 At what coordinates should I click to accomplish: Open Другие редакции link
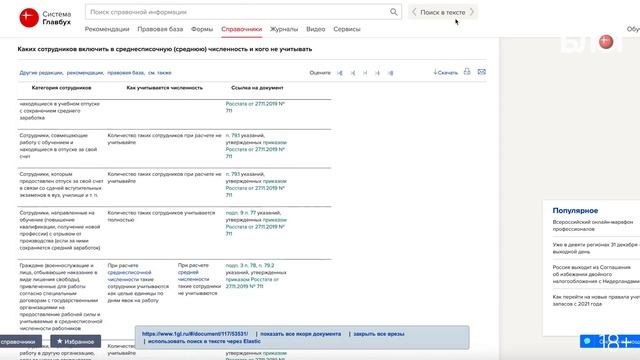41,73
